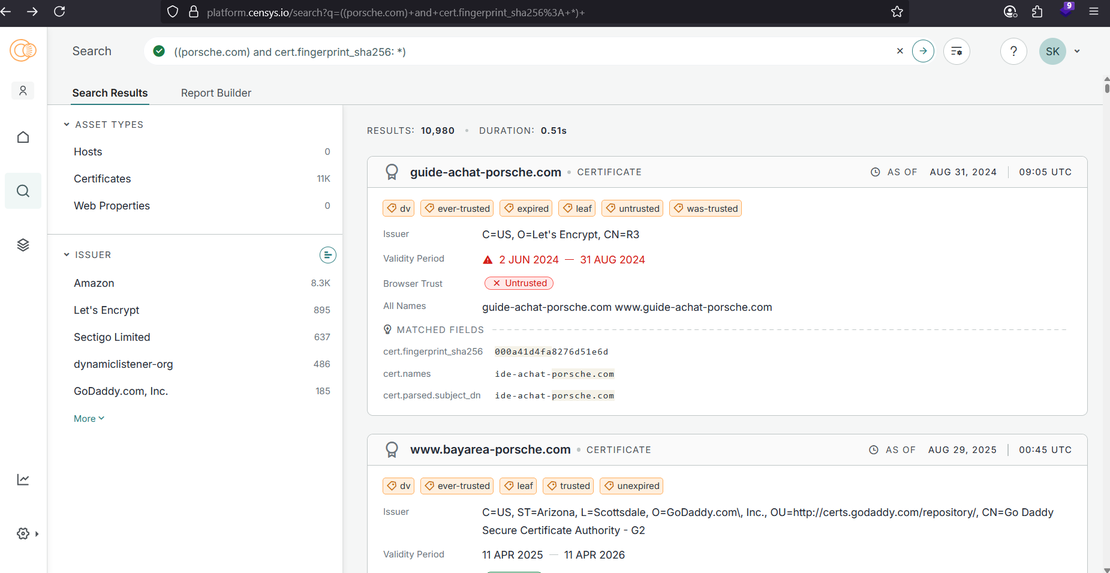Clear the search query with X
Screen dimensions: 1110x573
[x=899, y=51]
